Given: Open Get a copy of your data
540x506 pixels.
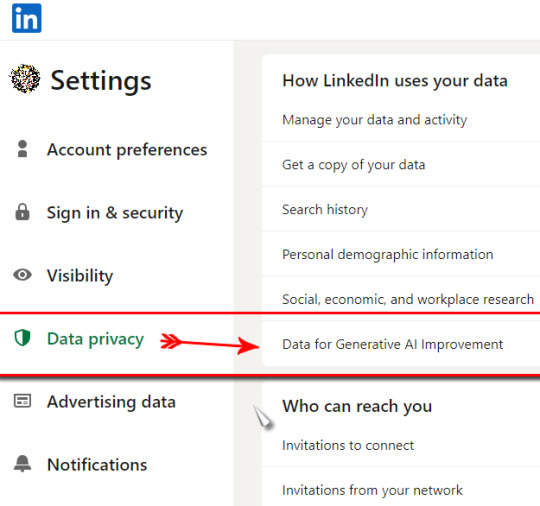Looking at the screenshot, I should click(x=401, y=164).
